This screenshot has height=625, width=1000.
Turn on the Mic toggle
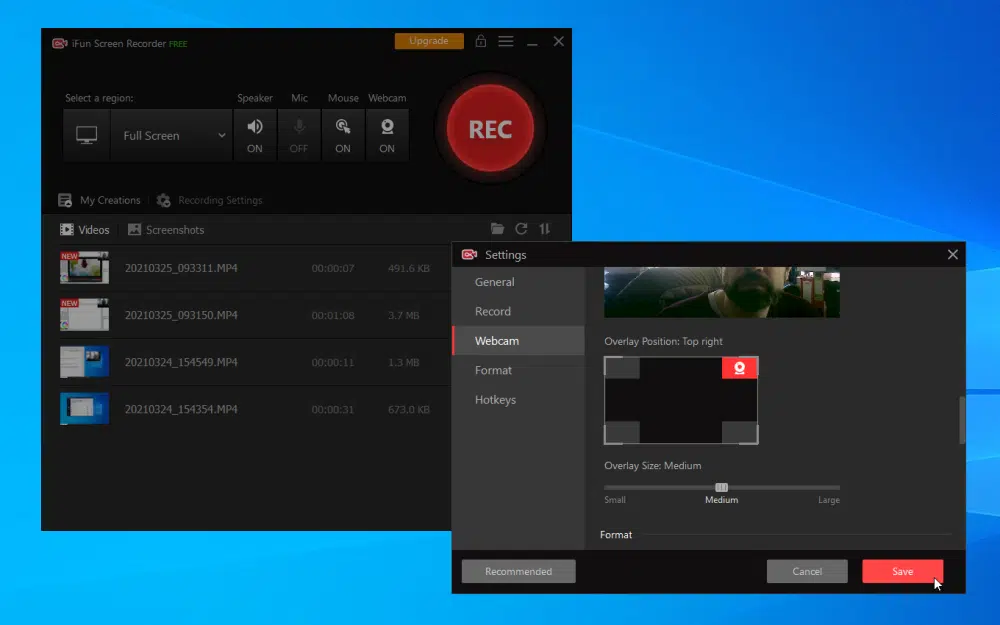click(x=298, y=135)
